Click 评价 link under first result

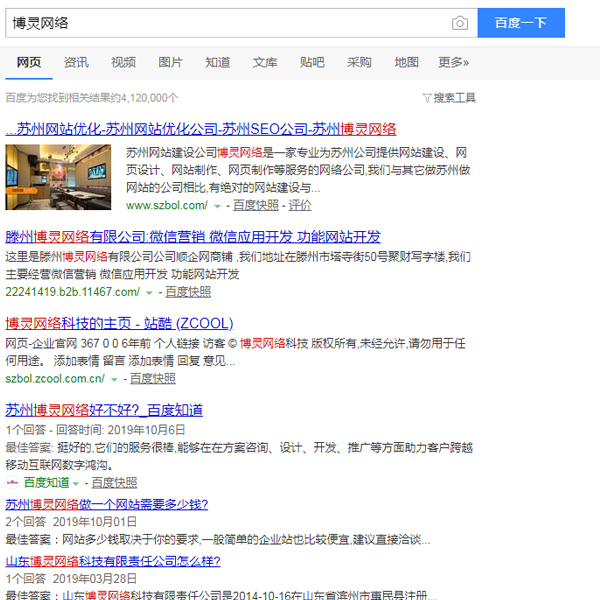pos(300,205)
